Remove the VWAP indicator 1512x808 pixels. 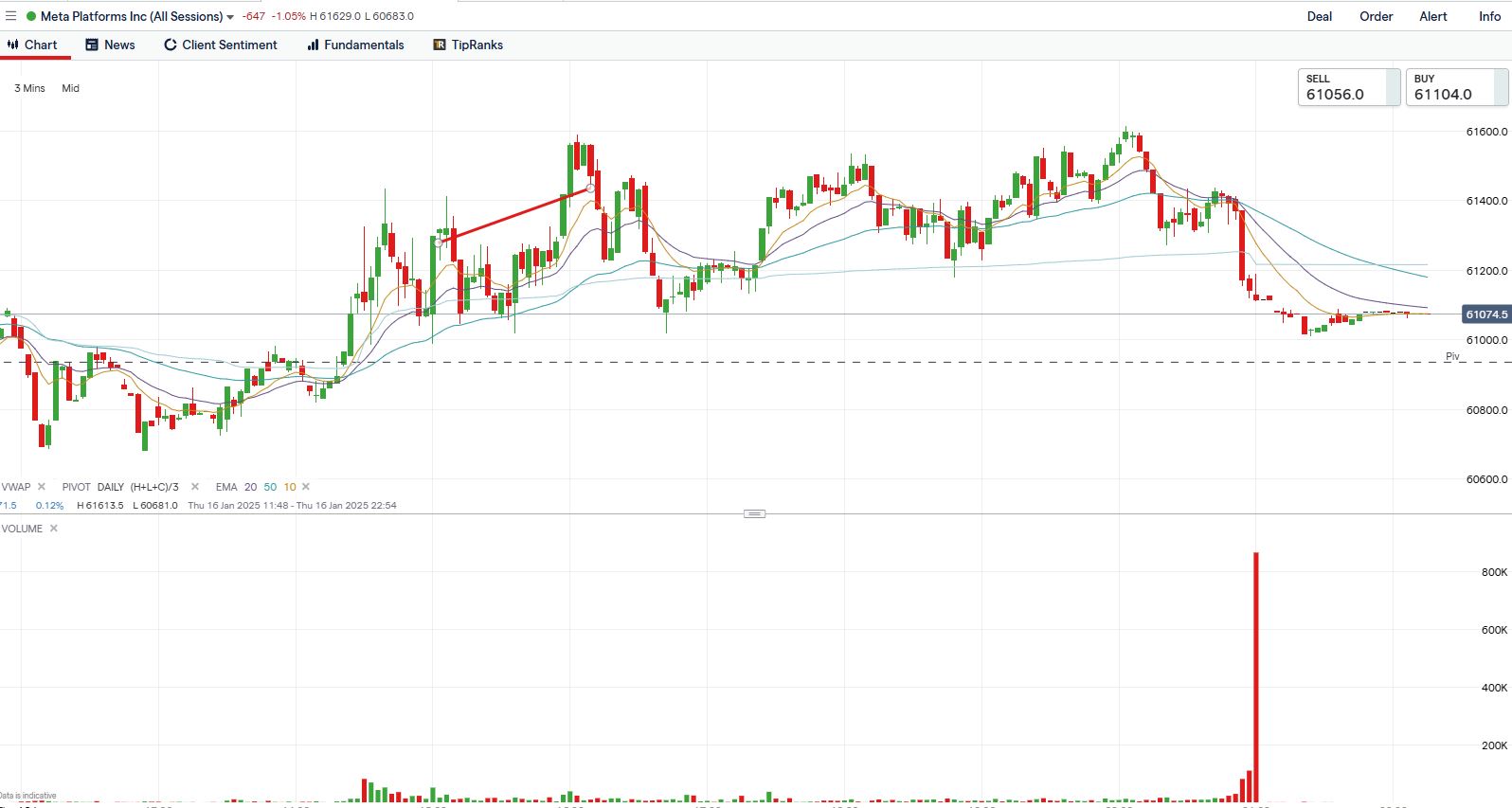(x=42, y=487)
